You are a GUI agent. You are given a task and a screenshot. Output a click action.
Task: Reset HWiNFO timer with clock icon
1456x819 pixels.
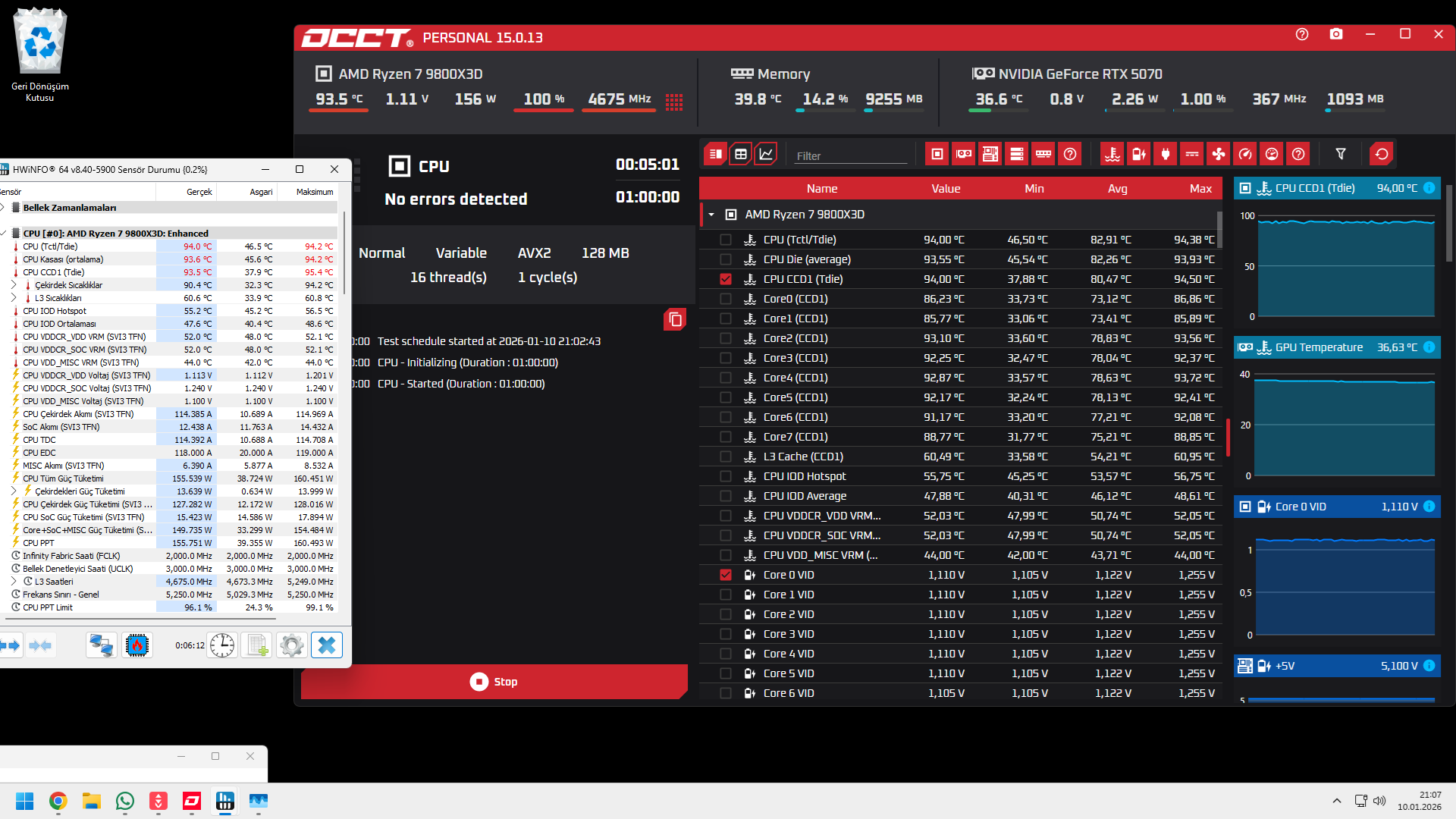222,645
